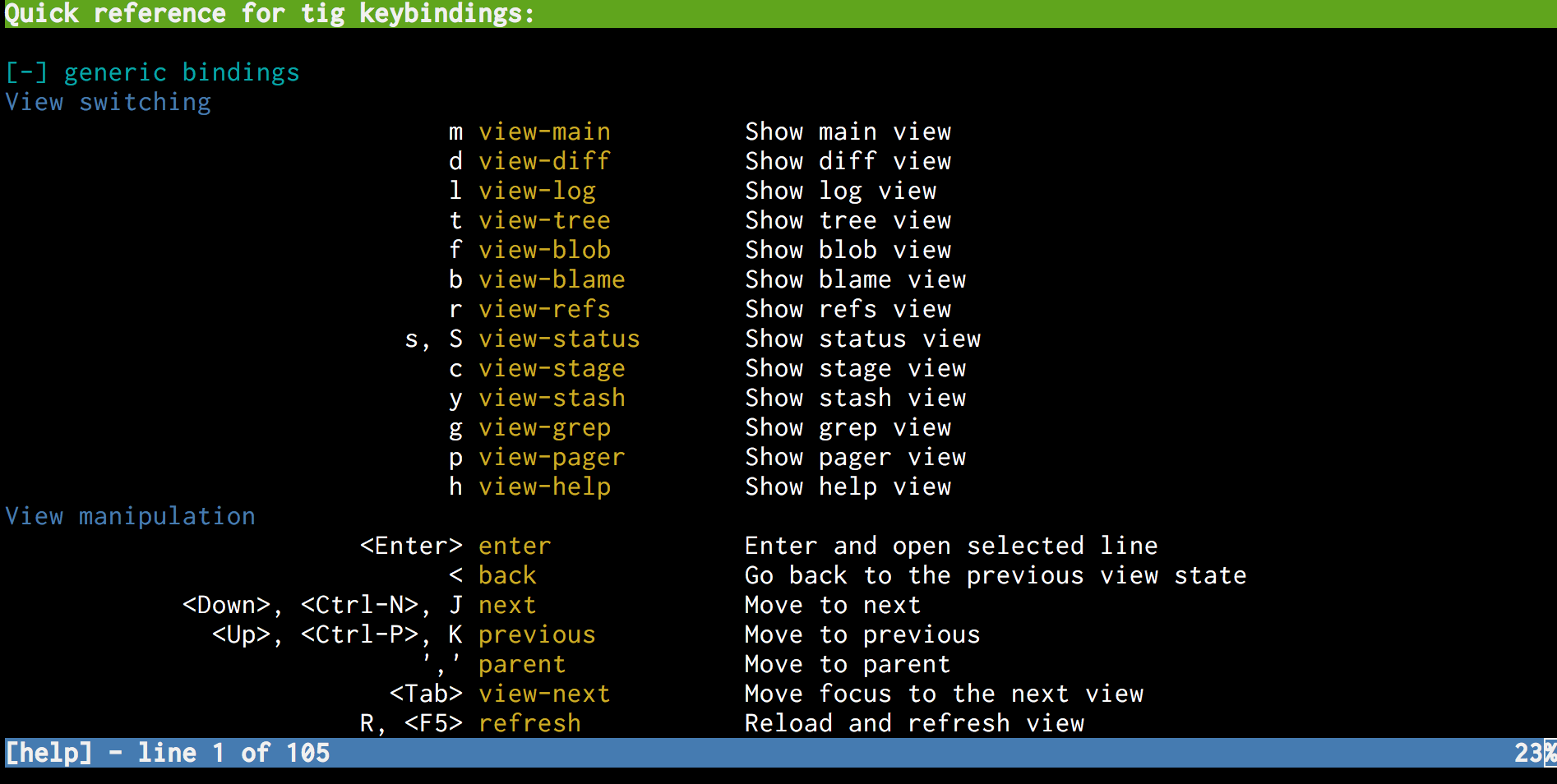This screenshot has height=784, width=1557.
Task: Click the '[help] - line 1 of 105' status text
Action: pos(168,753)
